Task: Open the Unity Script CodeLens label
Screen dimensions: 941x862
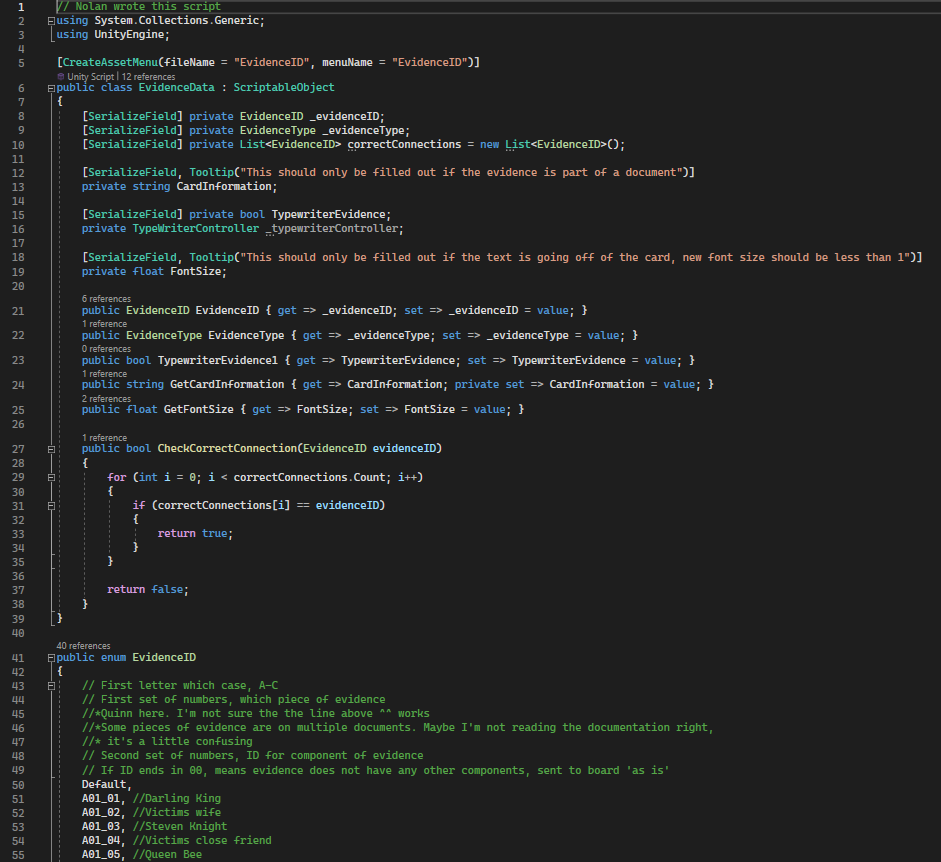Action: pos(91,77)
